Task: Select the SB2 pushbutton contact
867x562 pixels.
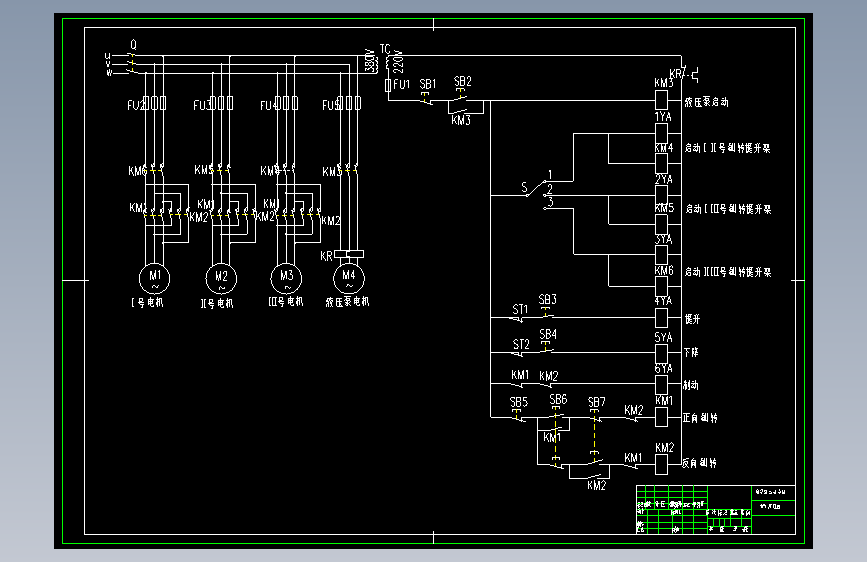Action: (x=459, y=96)
